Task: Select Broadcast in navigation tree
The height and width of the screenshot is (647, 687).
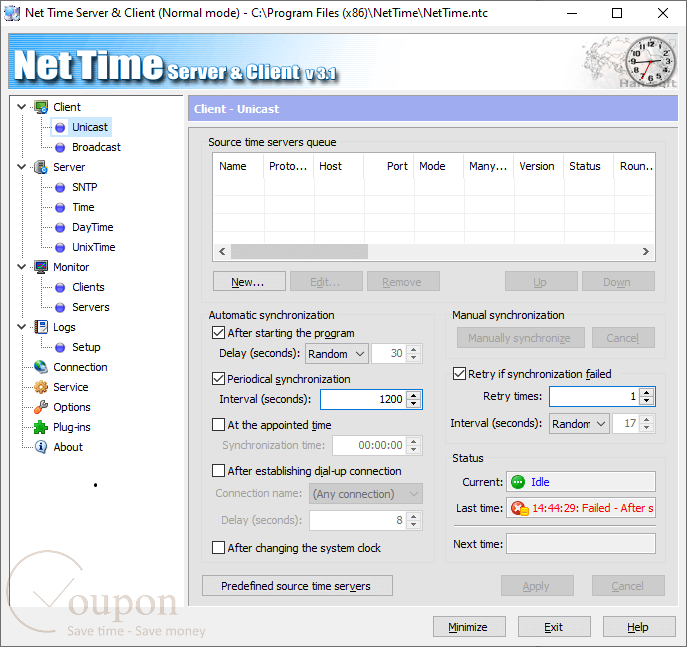Action: click(x=96, y=147)
